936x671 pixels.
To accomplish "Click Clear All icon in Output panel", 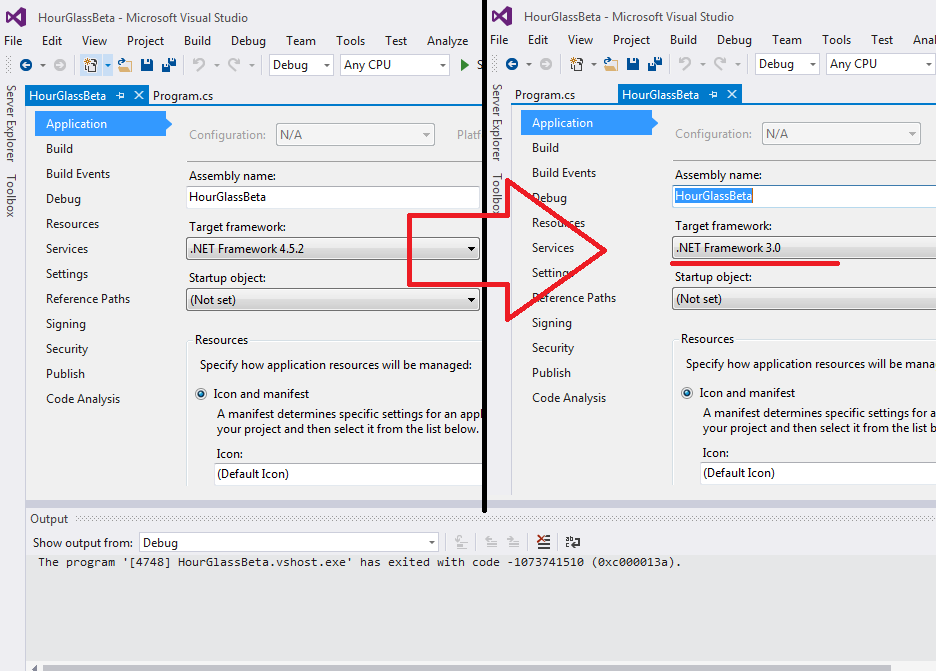I will coord(543,542).
